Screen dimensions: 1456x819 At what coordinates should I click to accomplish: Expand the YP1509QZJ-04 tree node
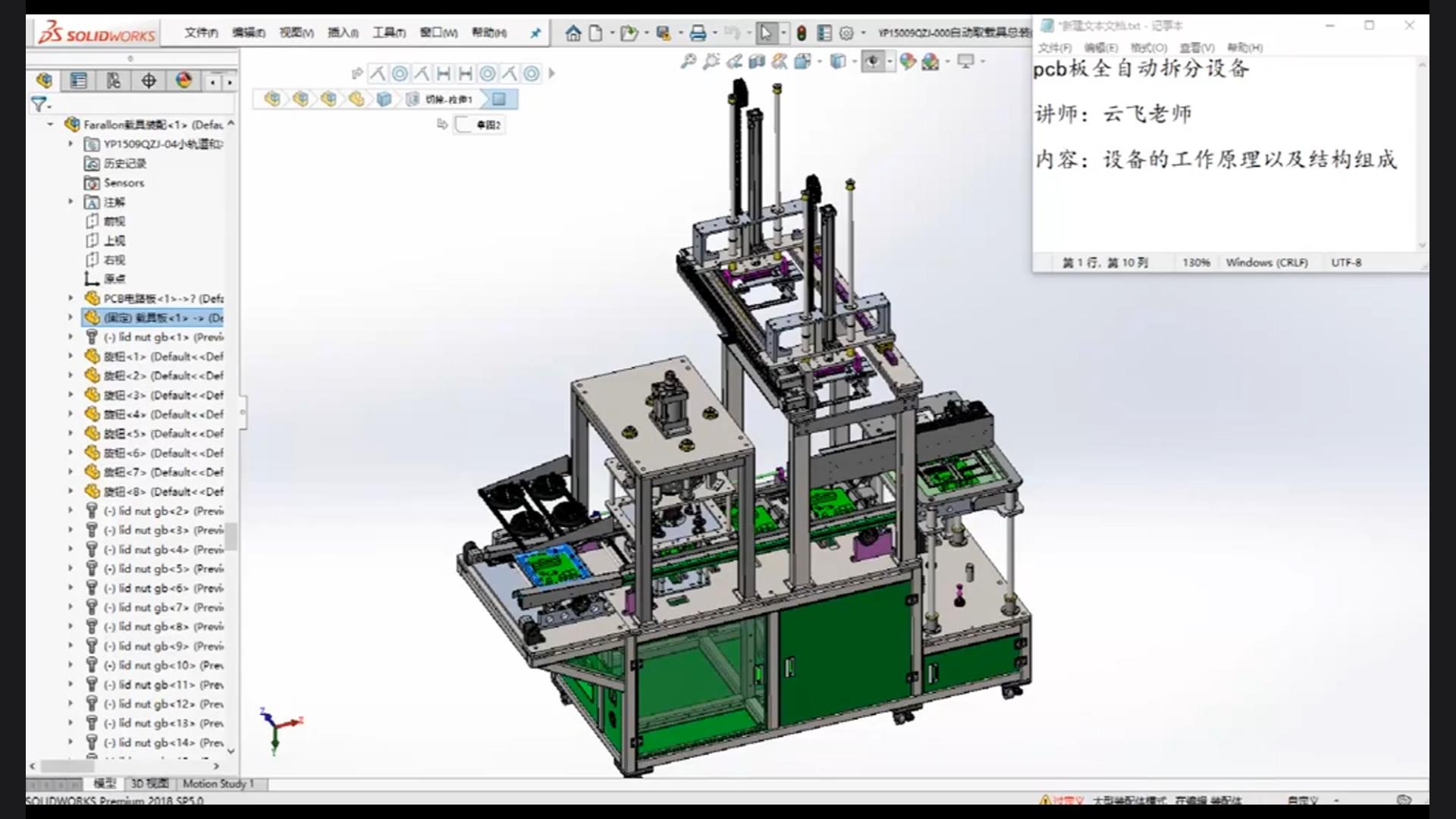click(71, 143)
